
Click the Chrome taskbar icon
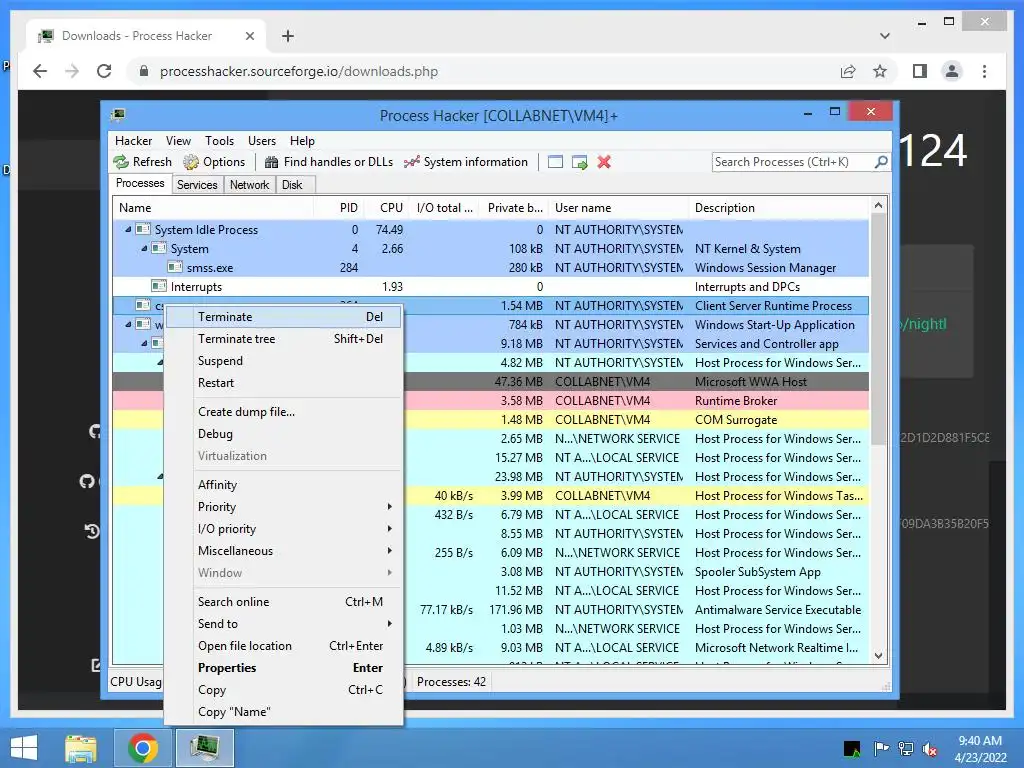(143, 748)
